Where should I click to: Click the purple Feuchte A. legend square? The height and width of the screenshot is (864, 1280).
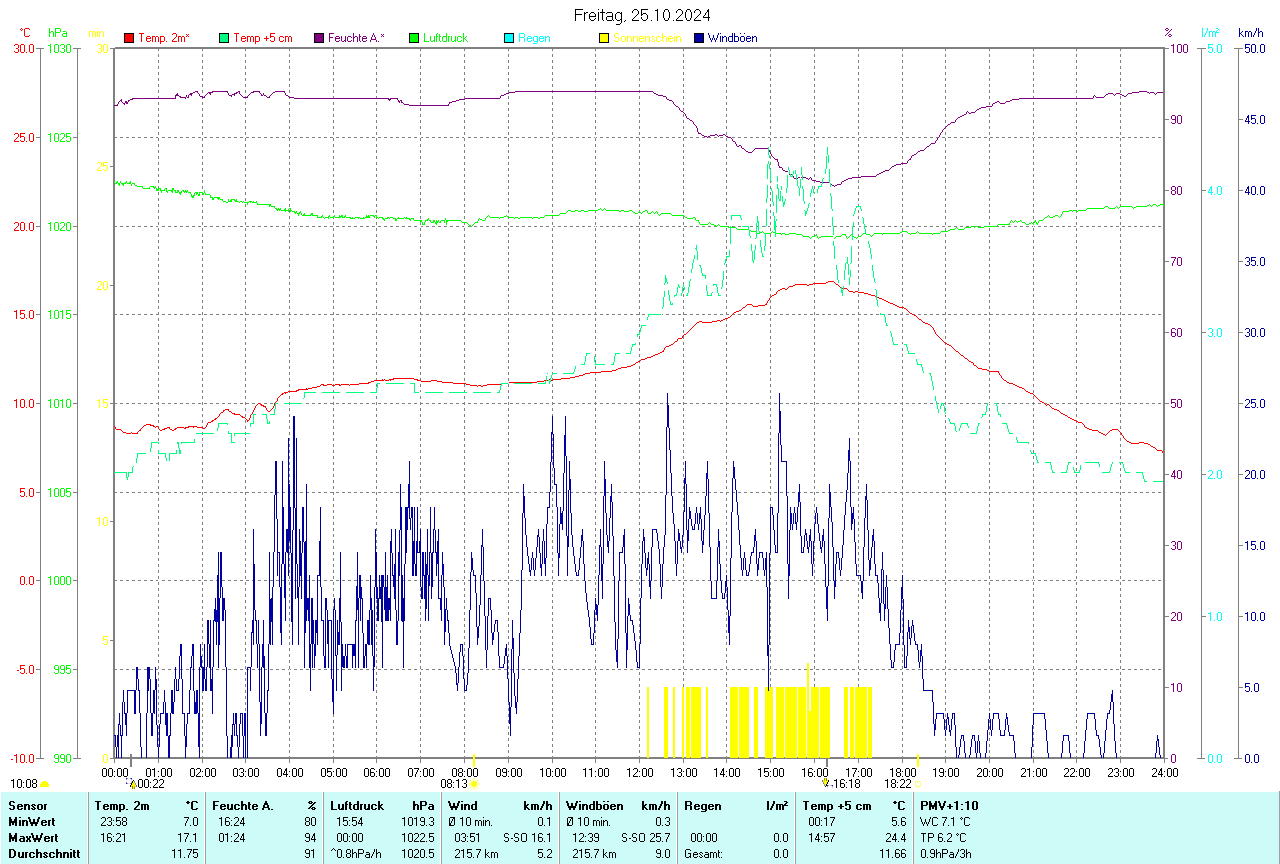(319, 38)
